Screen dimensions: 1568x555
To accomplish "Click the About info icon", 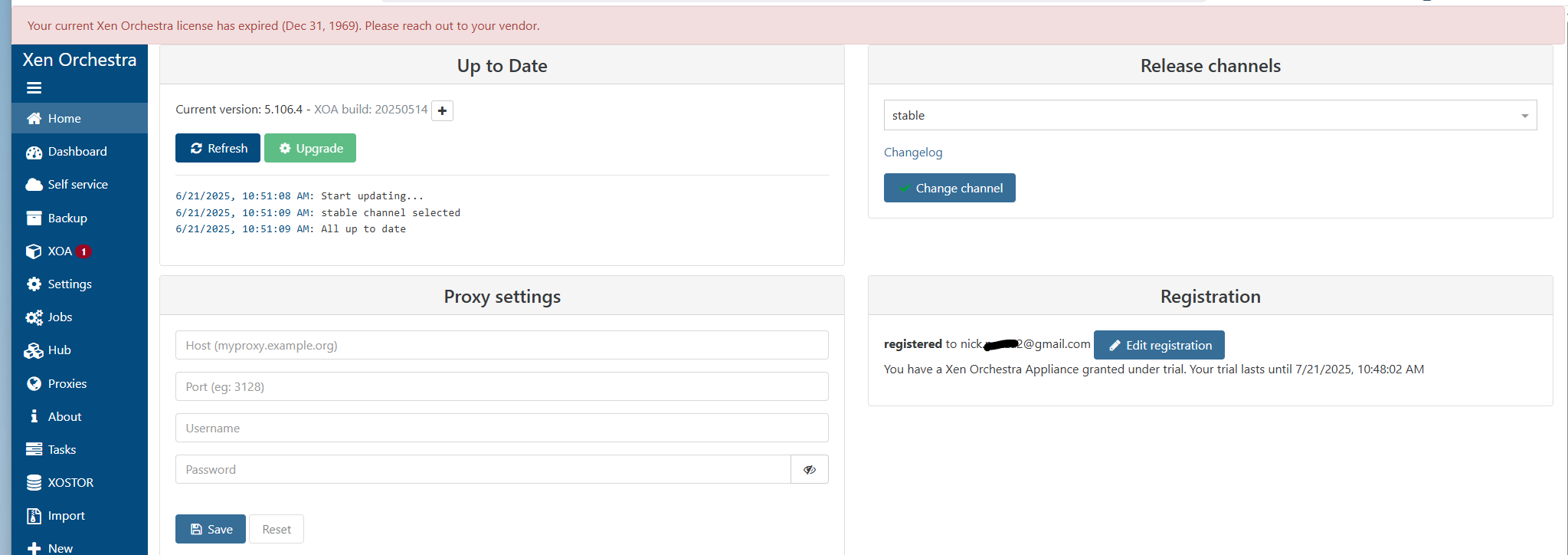I will point(34,416).
